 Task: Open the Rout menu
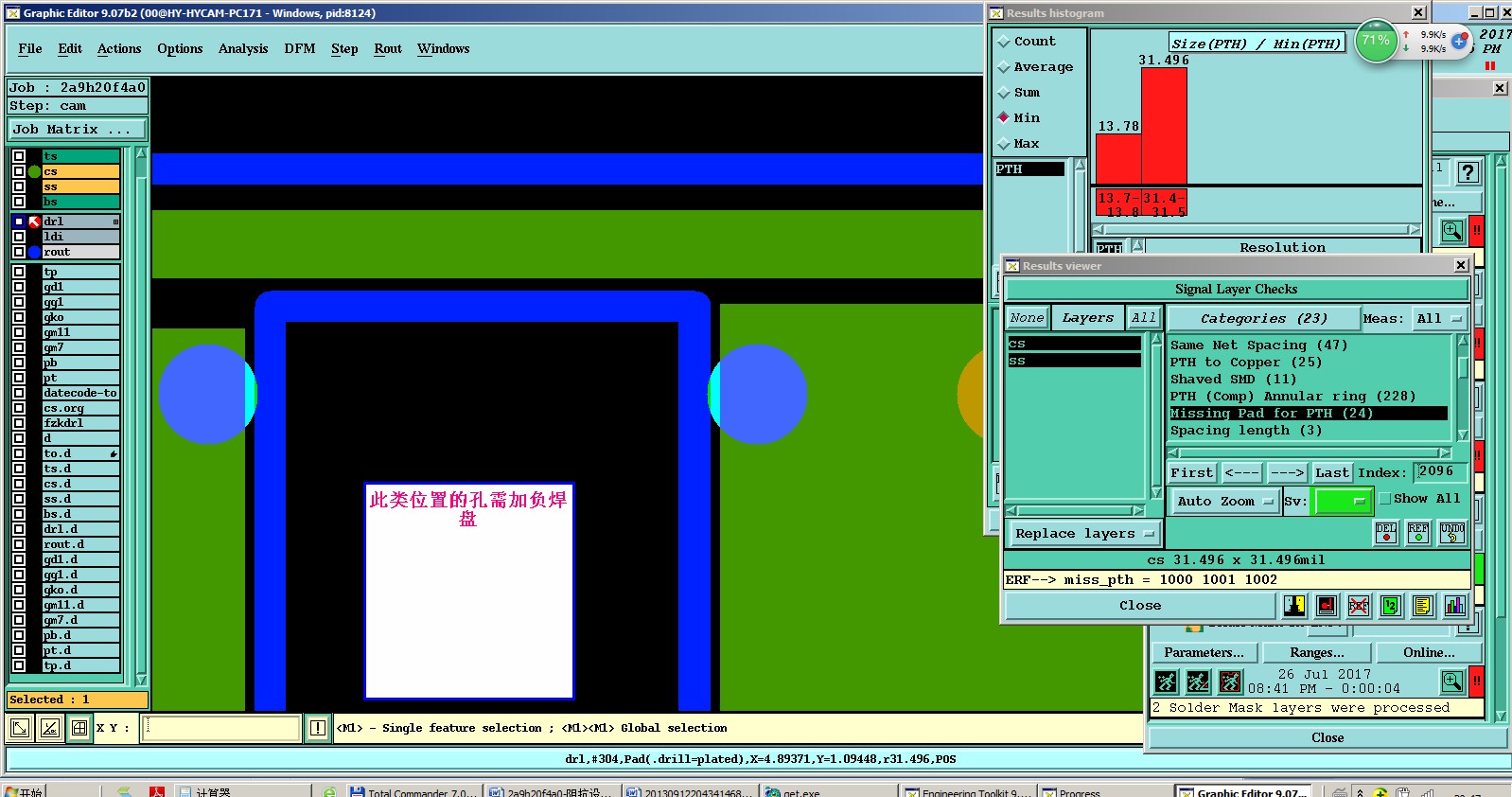click(x=388, y=49)
